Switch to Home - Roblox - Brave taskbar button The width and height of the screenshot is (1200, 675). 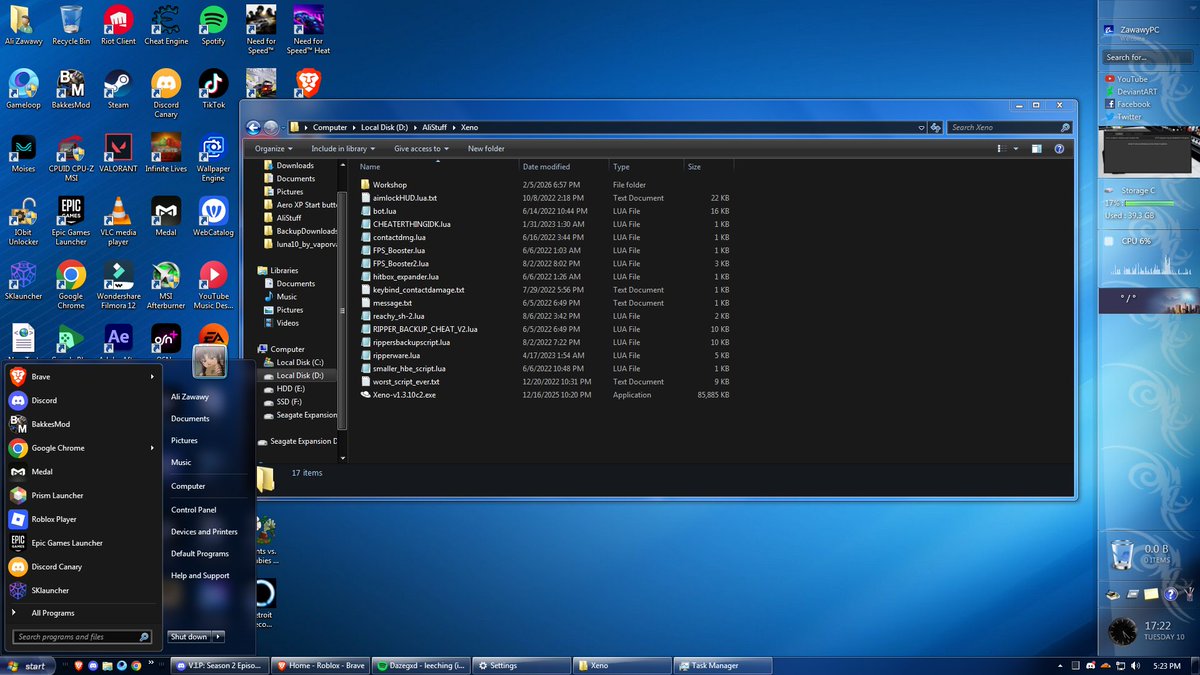[x=319, y=665]
